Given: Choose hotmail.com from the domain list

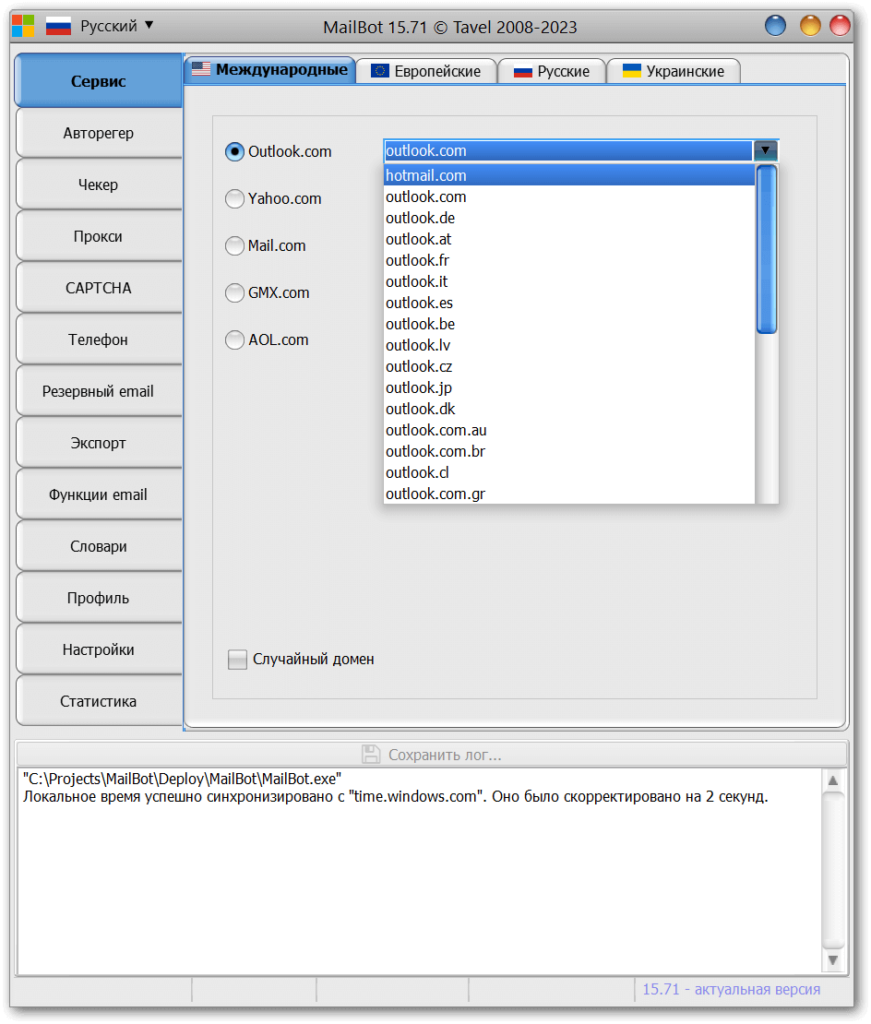Looking at the screenshot, I should click(569, 176).
